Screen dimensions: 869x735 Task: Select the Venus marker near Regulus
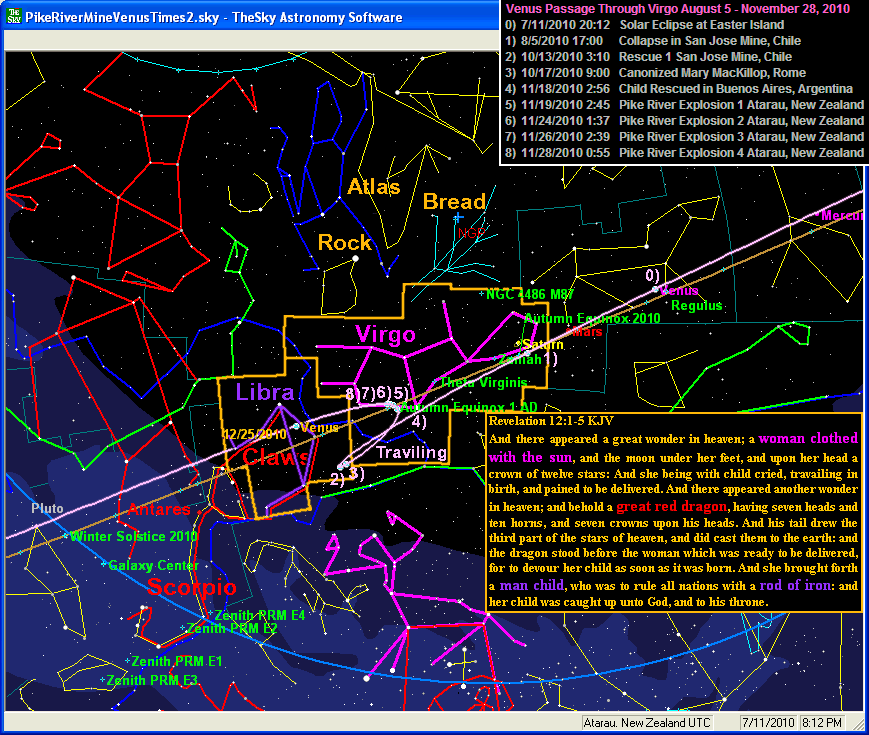tap(656, 290)
